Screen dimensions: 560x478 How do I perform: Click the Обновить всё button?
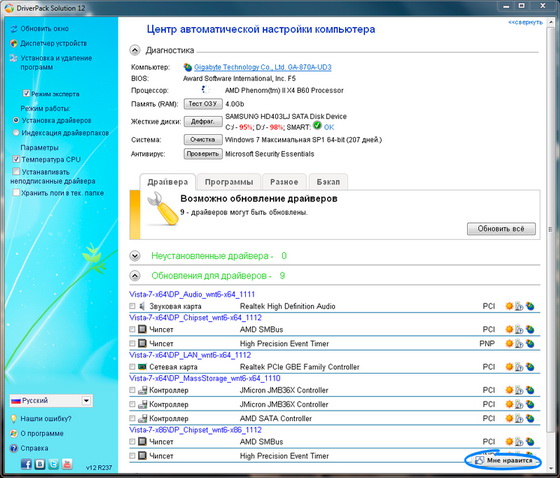(501, 229)
